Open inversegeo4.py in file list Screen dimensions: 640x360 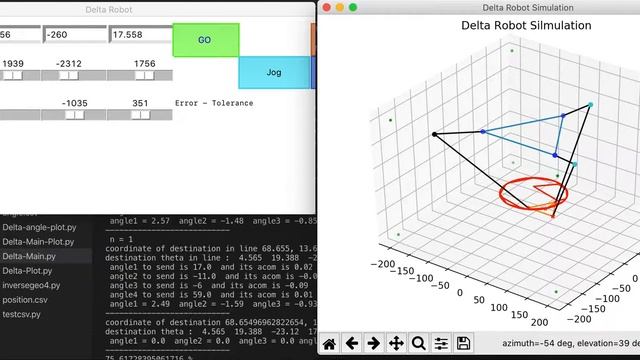31,285
